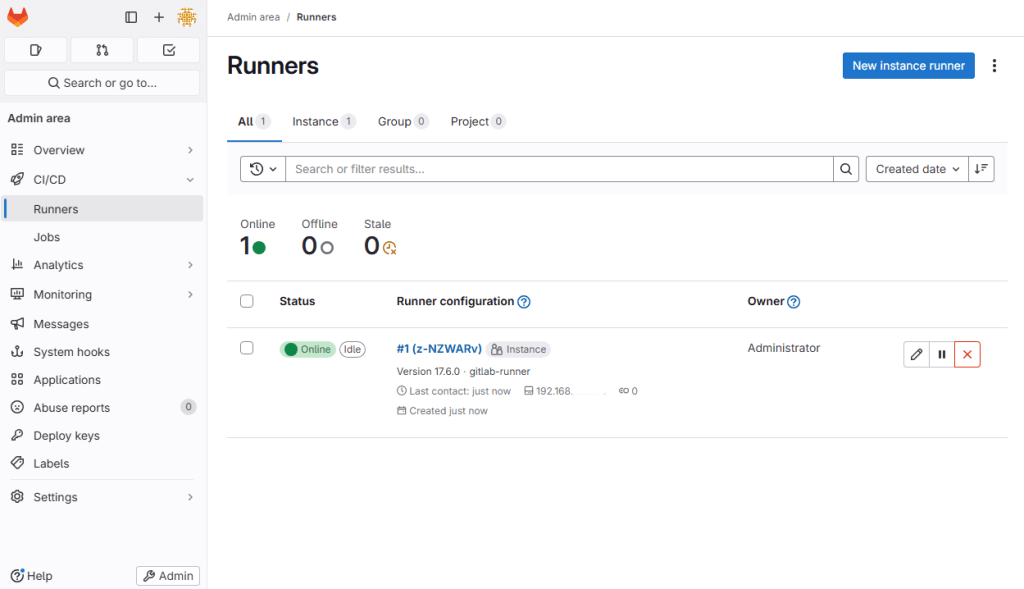Click the offline empty circle icon

pos(327,248)
